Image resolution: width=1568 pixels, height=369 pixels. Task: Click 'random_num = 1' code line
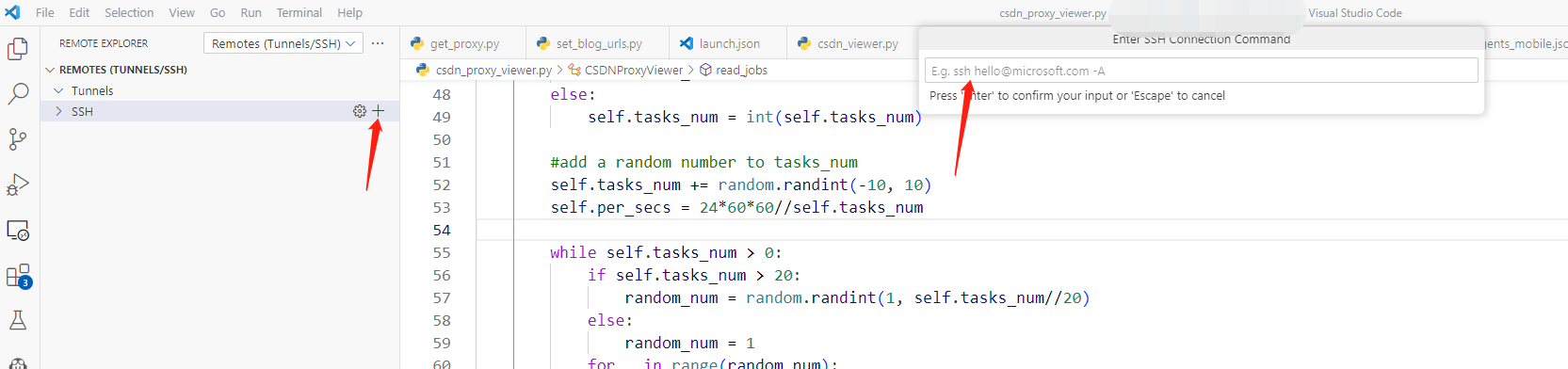pyautogui.click(x=689, y=343)
